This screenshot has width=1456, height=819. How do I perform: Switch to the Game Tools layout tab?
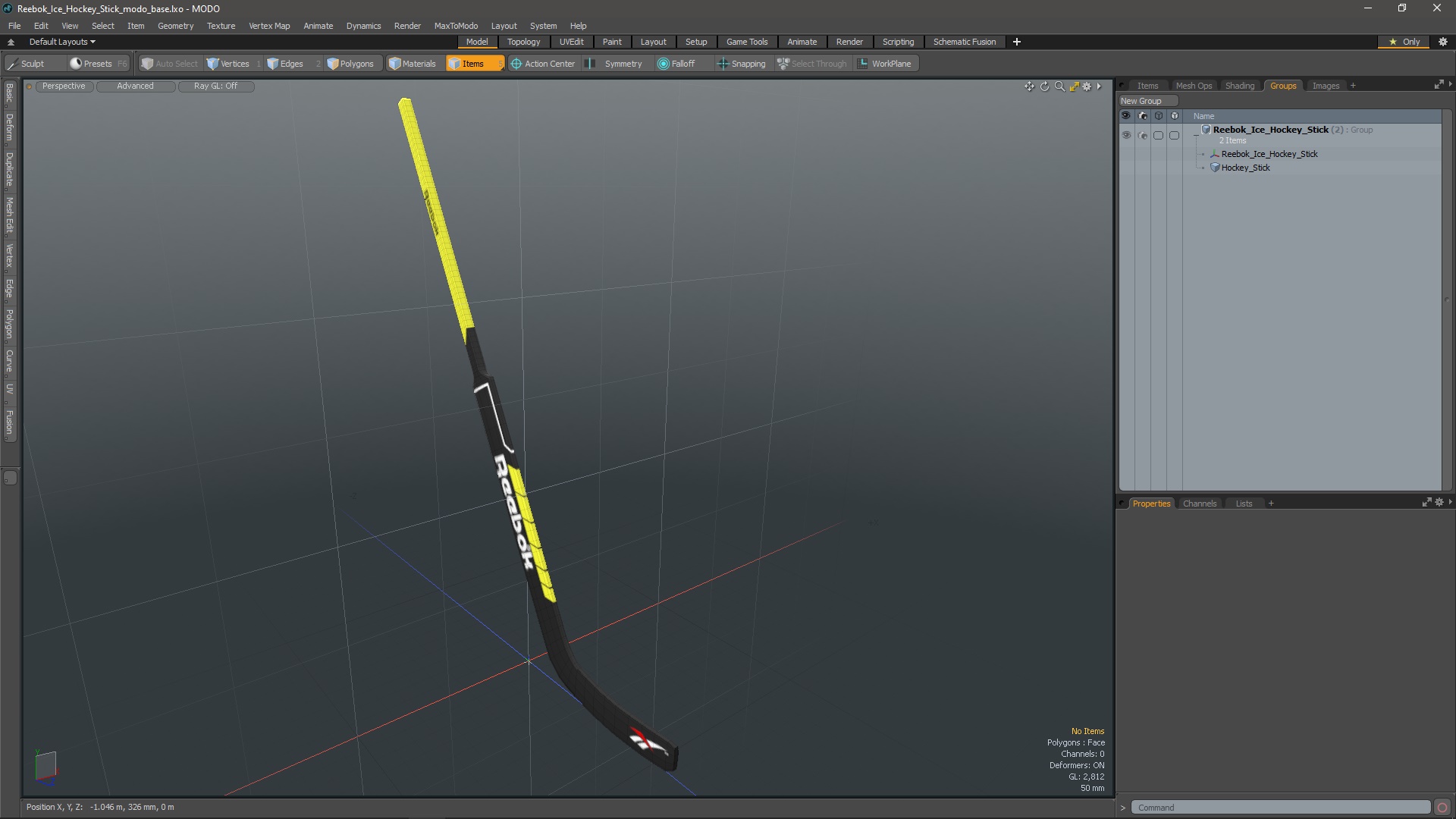(x=747, y=42)
